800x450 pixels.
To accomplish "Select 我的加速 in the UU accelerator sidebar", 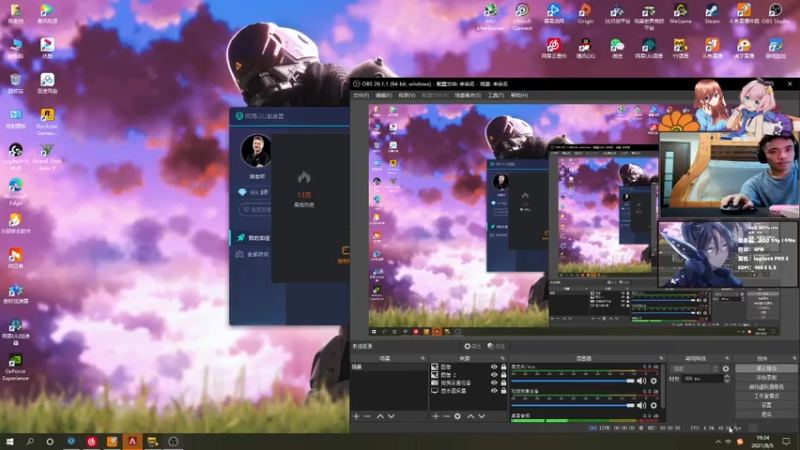I will click(254, 238).
